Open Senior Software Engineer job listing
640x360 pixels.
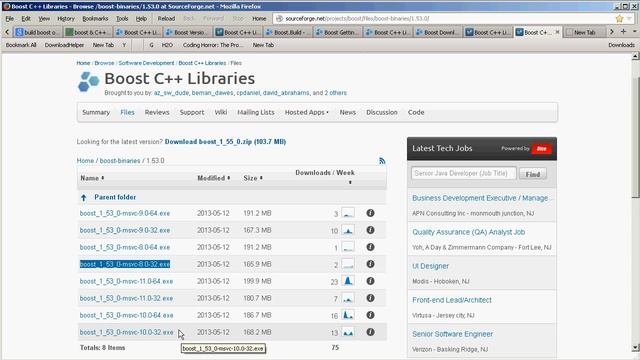point(452,334)
